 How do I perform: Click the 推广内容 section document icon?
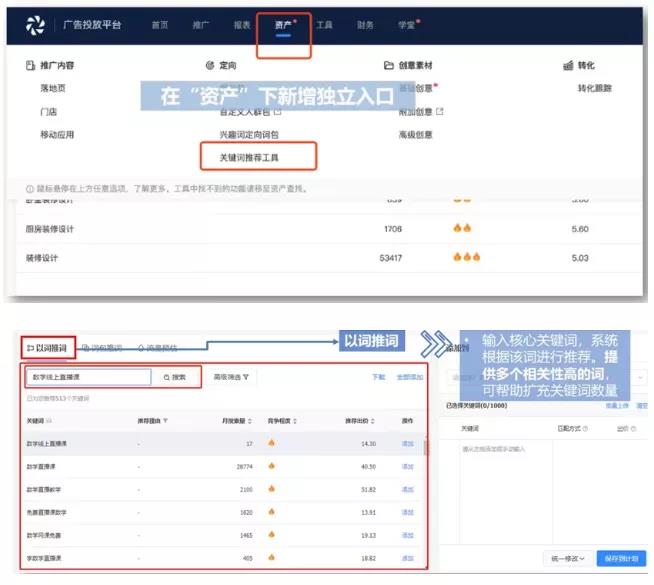point(30,65)
